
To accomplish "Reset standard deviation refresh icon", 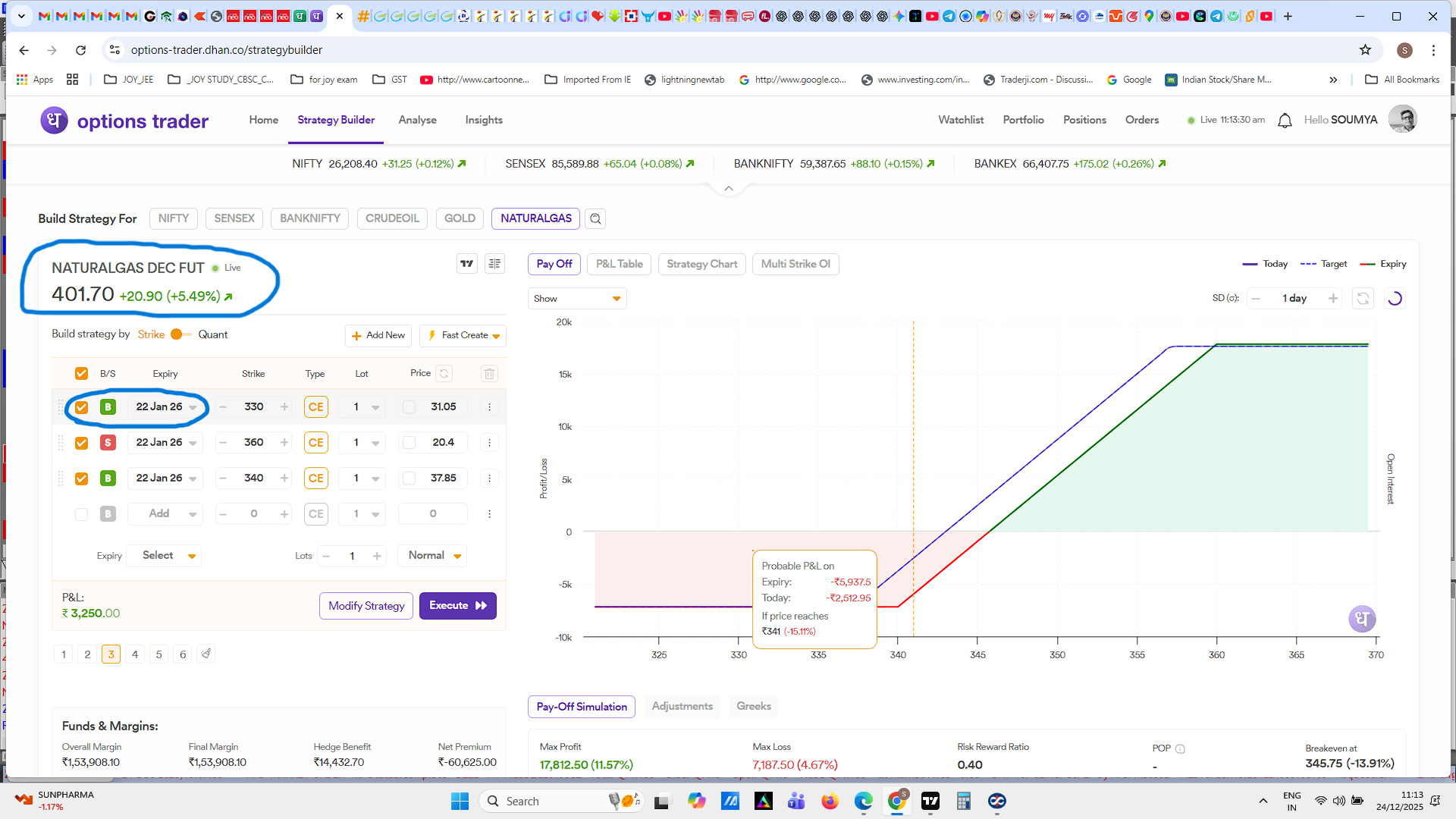I will (x=1363, y=299).
